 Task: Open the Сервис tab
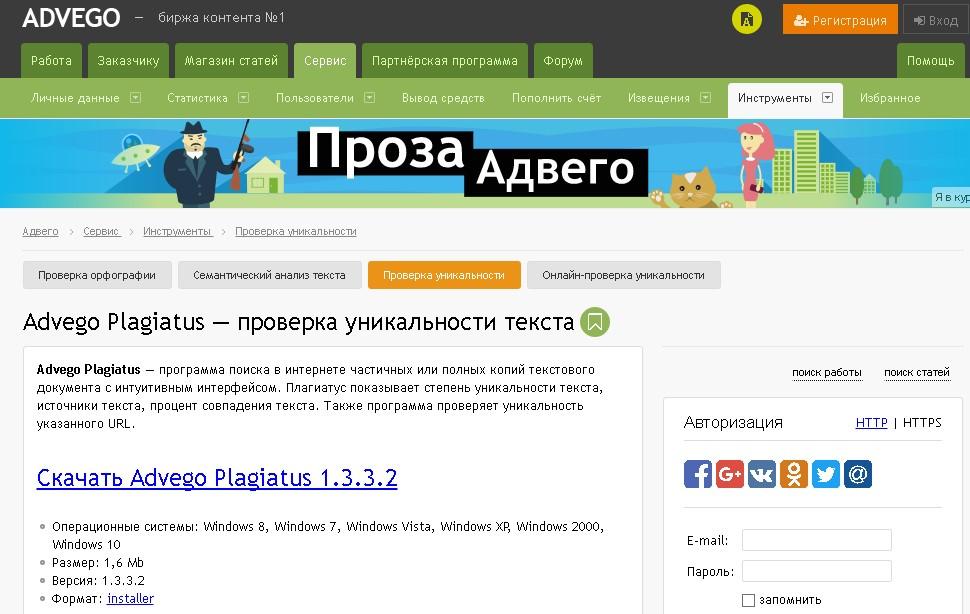tap(325, 61)
